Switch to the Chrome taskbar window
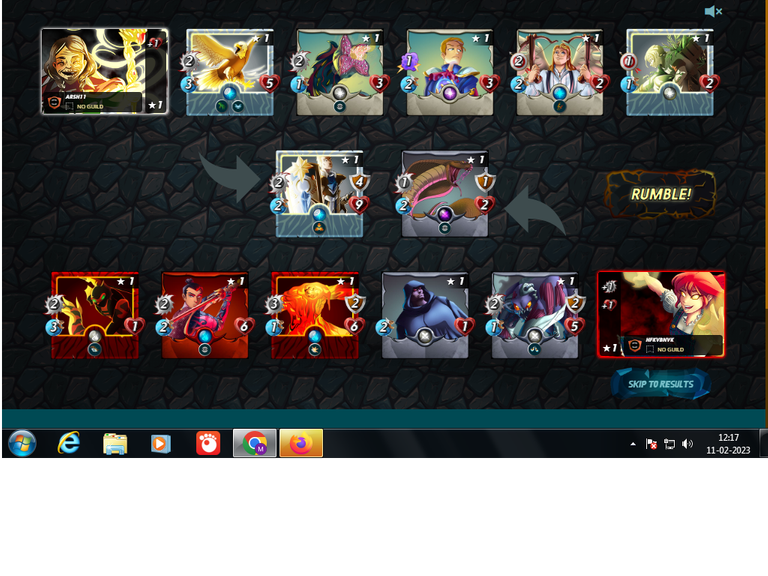The image size is (768, 576). pos(255,443)
